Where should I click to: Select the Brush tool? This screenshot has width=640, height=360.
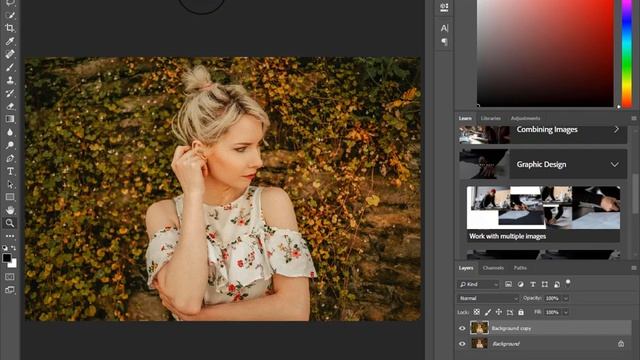pos(10,67)
